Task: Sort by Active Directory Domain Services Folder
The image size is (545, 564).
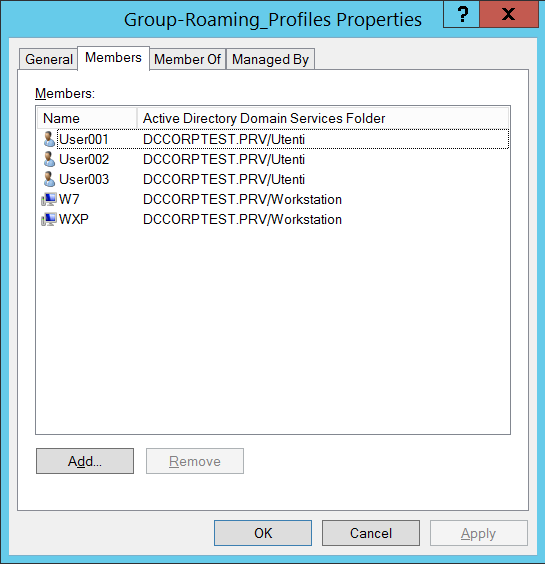Action: pos(323,118)
